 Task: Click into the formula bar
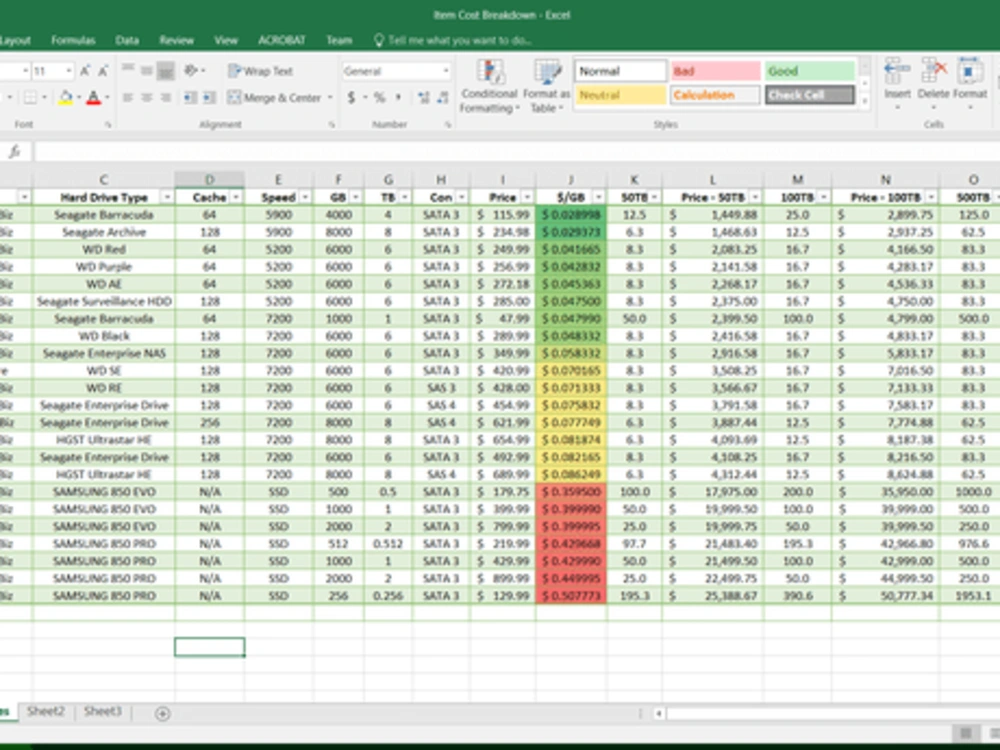point(517,152)
